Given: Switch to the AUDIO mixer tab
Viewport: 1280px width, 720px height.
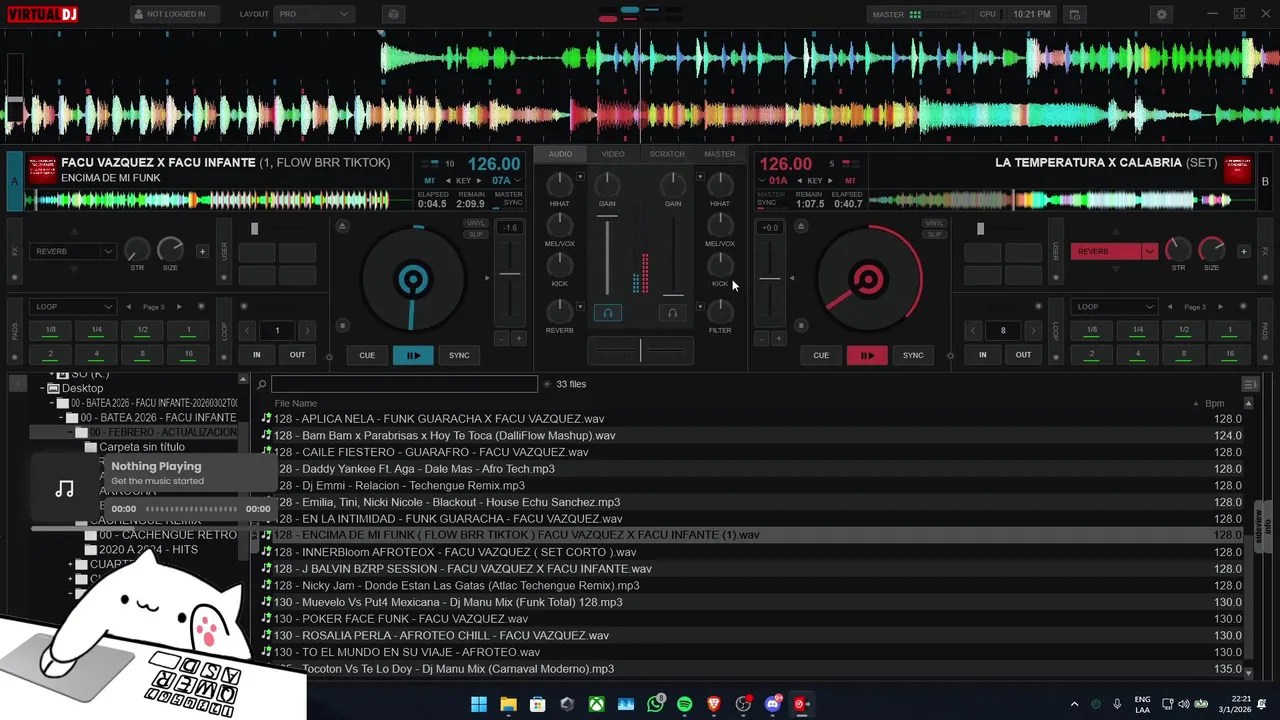Looking at the screenshot, I should tap(560, 154).
